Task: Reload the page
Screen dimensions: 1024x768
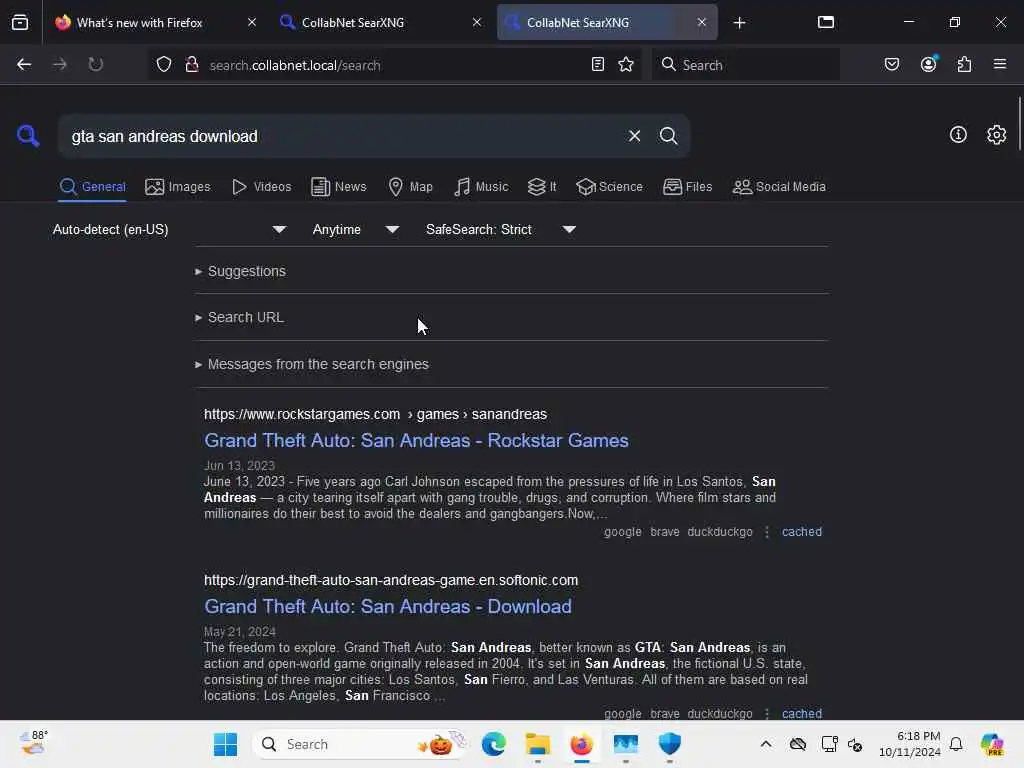Action: [x=95, y=64]
